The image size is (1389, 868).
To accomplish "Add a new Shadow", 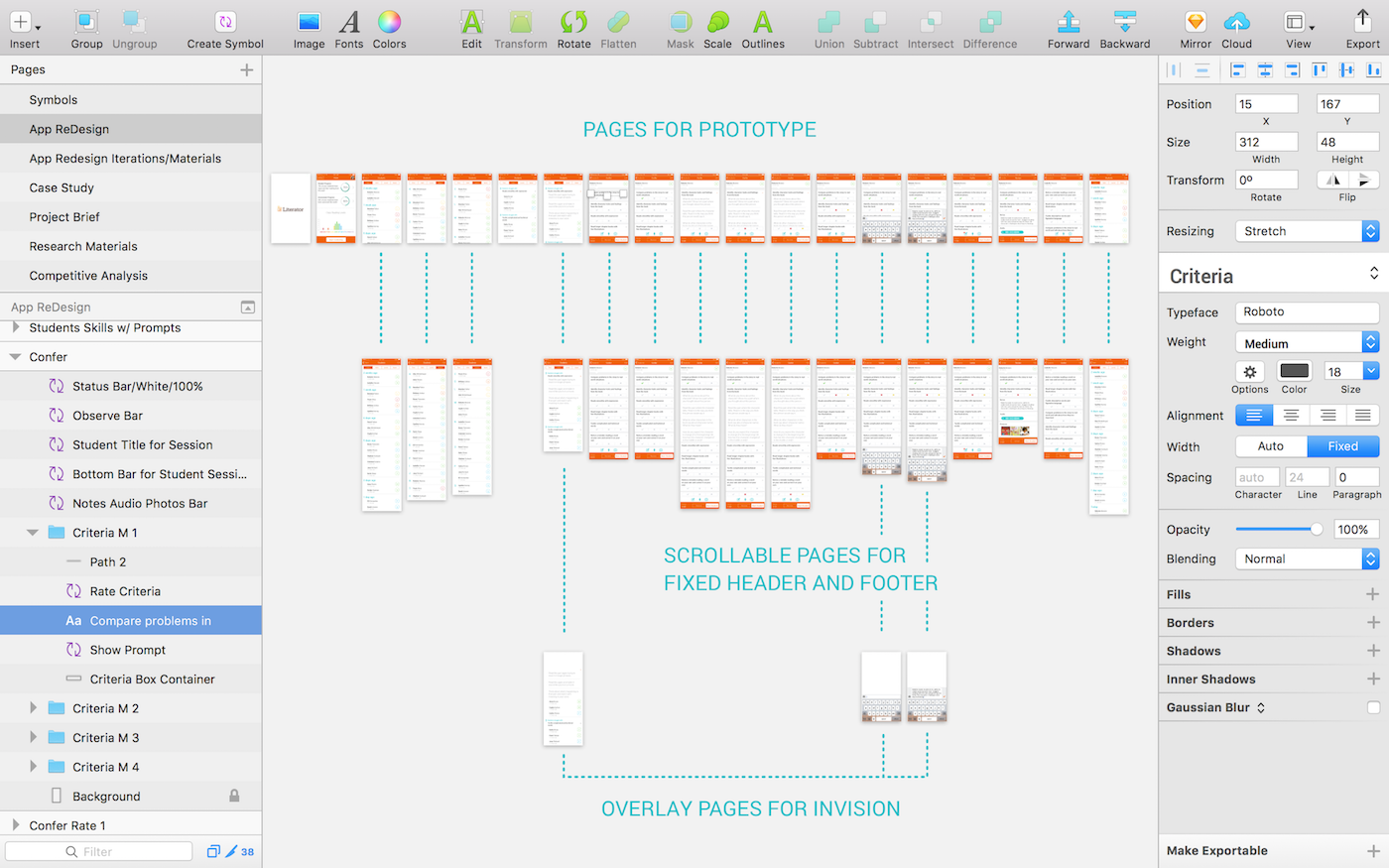I will click(1372, 651).
